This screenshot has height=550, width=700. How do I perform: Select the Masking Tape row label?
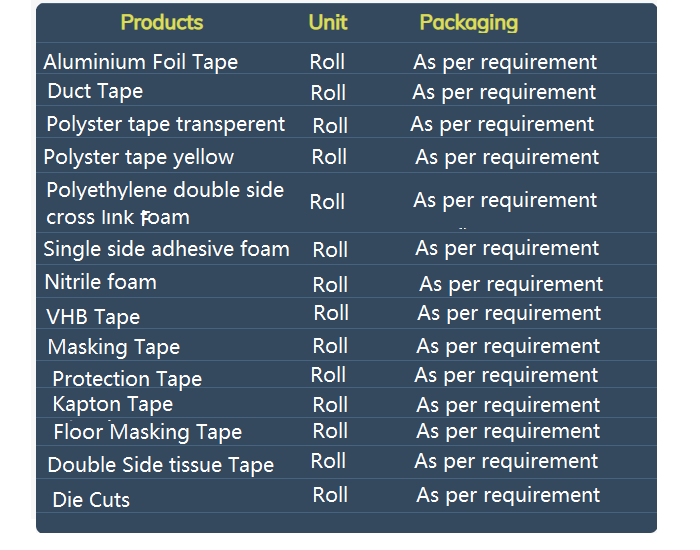click(x=114, y=347)
